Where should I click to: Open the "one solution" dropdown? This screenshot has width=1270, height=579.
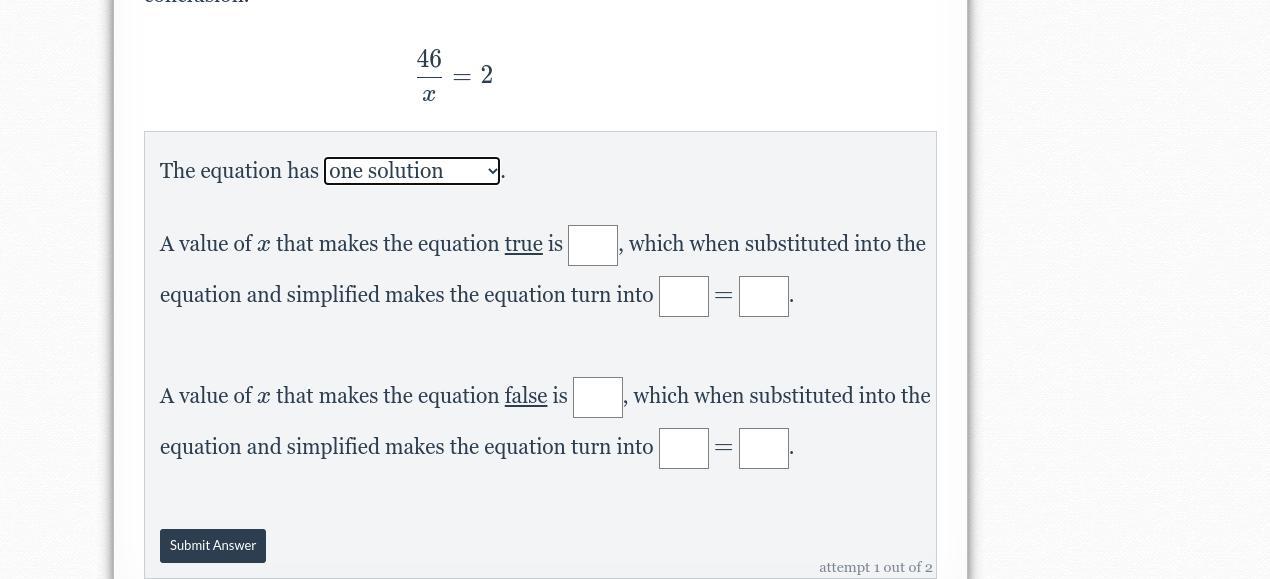(x=412, y=171)
